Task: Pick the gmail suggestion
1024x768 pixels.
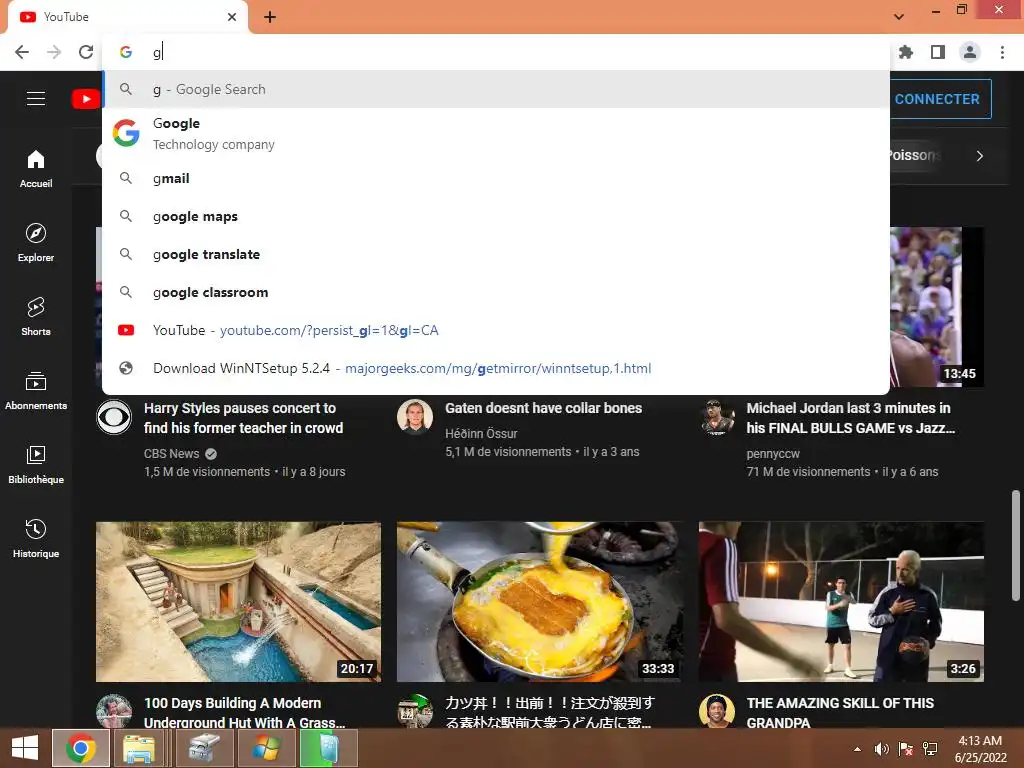Action: point(496,178)
